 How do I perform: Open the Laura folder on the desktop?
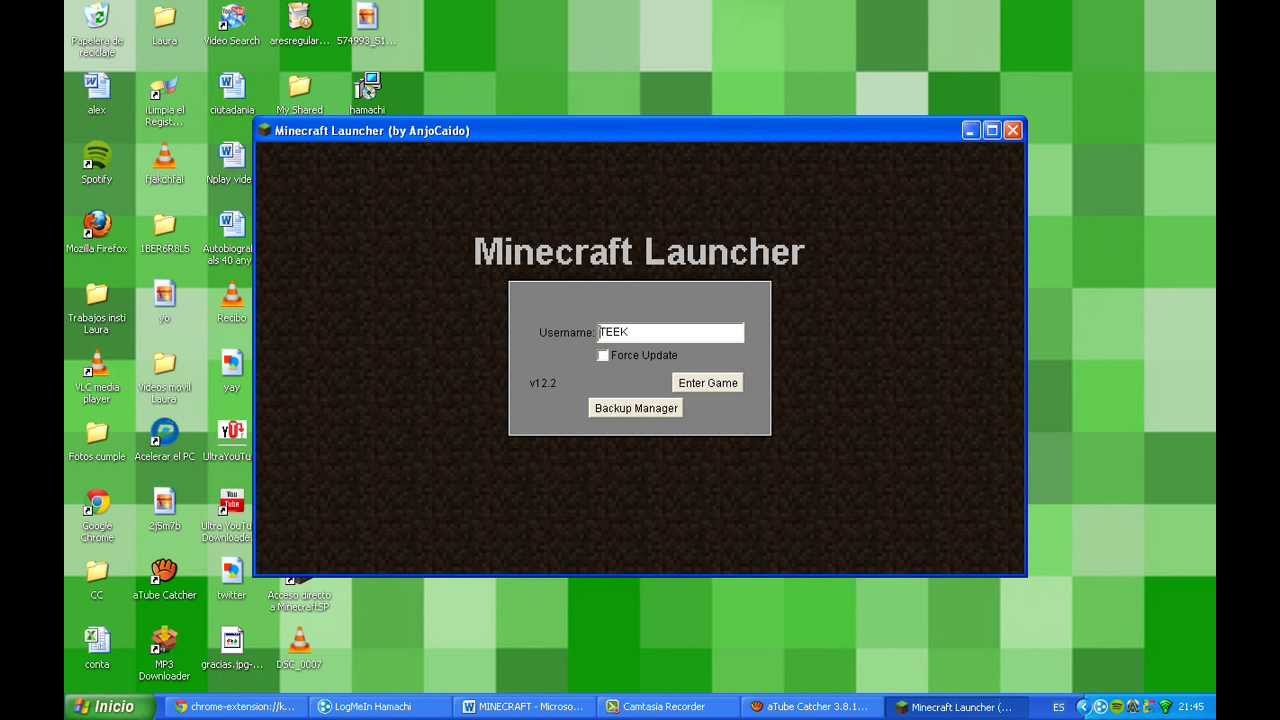[164, 26]
